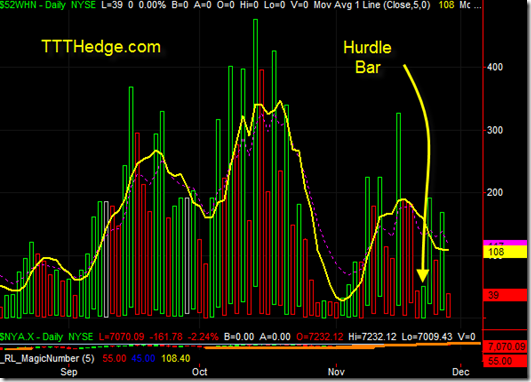Click the red 55.00 axis marker at bottom right
The height and width of the screenshot is (382, 531).
click(x=505, y=361)
